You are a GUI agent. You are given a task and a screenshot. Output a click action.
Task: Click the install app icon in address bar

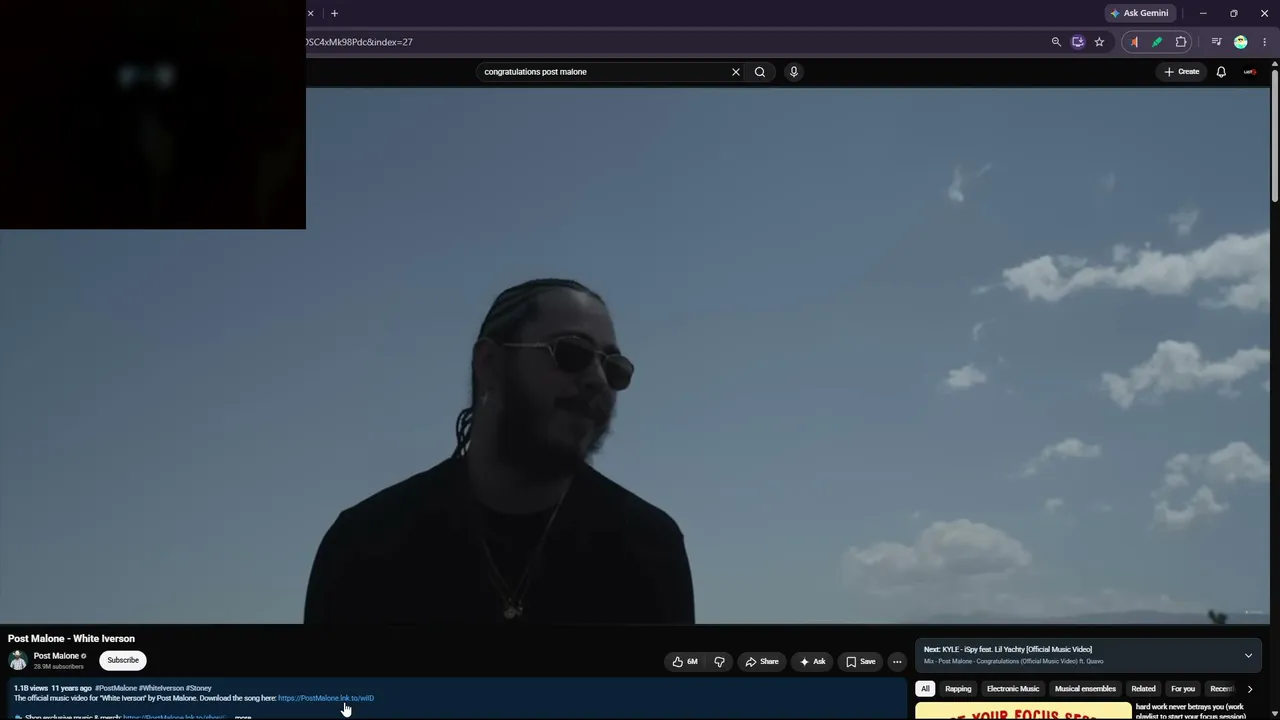pos(1077,42)
